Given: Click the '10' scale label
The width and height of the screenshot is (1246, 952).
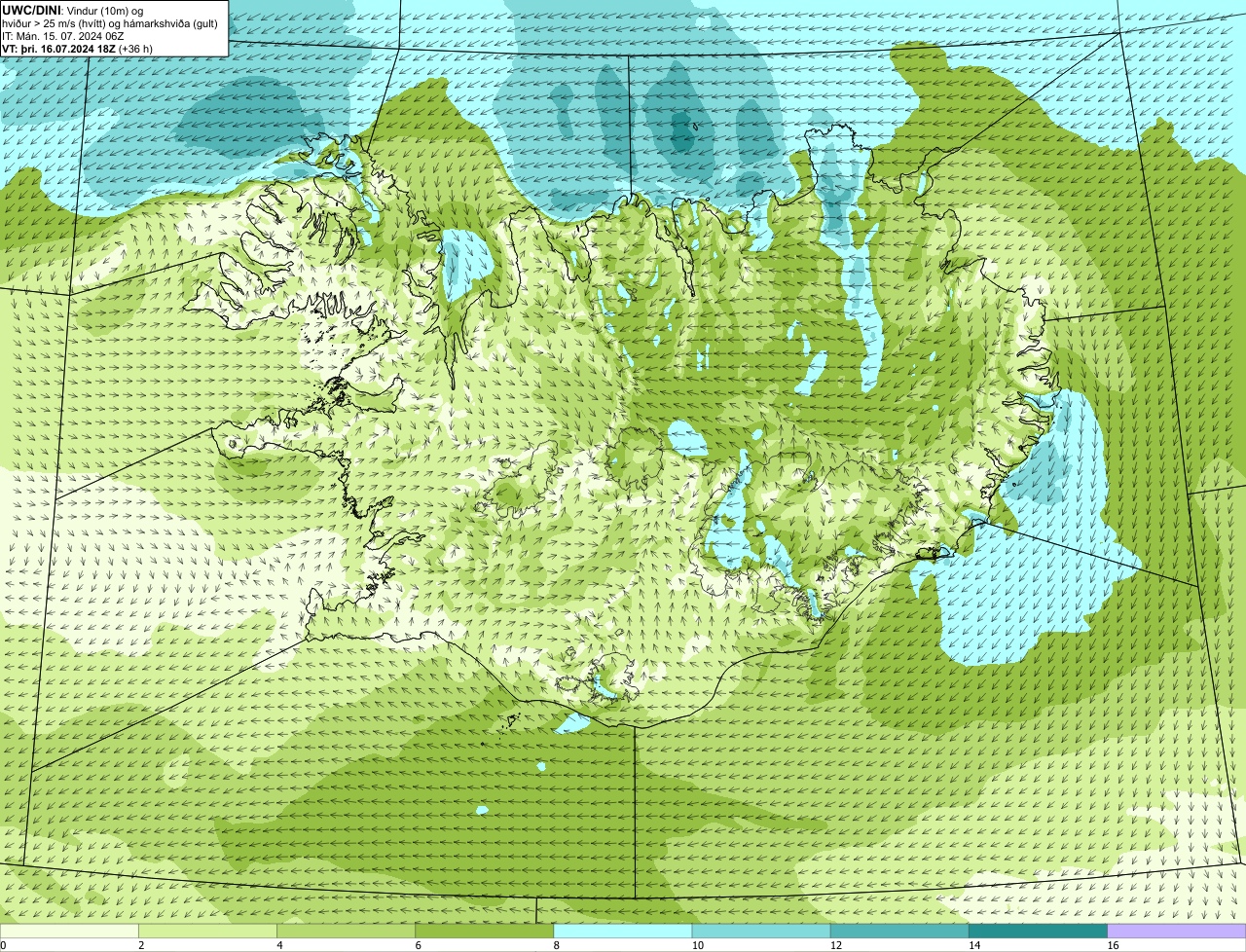Looking at the screenshot, I should [x=698, y=945].
